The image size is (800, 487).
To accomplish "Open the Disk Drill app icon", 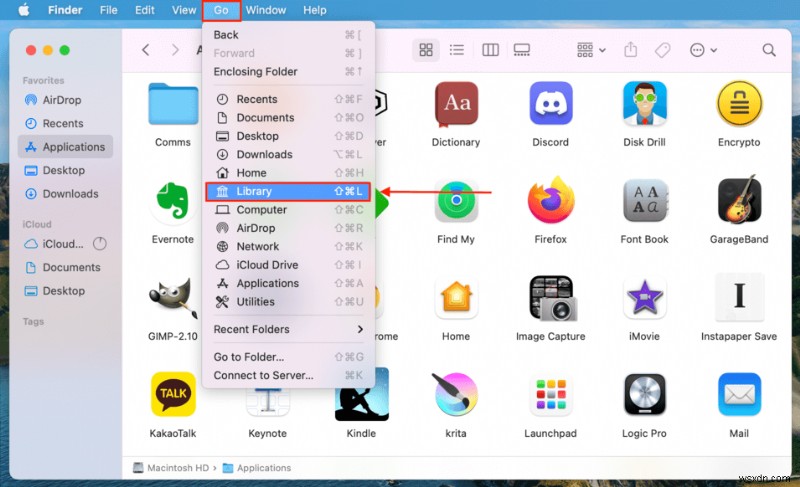I will [x=644, y=104].
